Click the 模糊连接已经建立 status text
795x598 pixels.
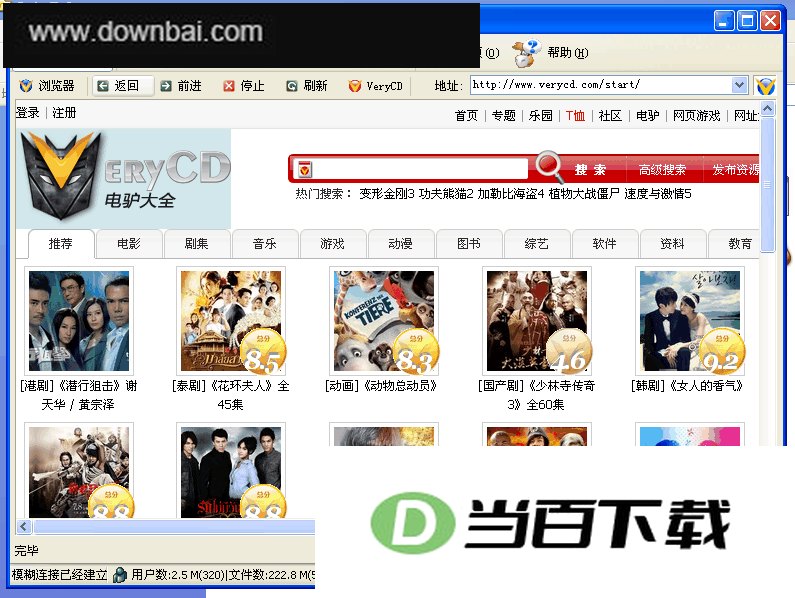59,575
